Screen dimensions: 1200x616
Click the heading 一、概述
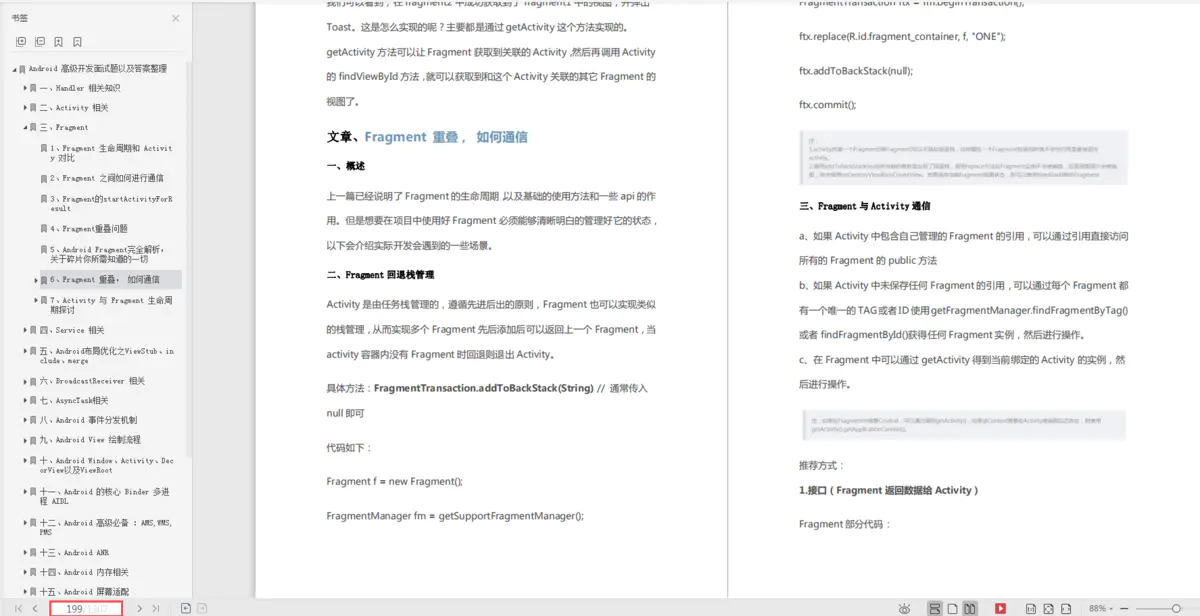tap(346, 166)
